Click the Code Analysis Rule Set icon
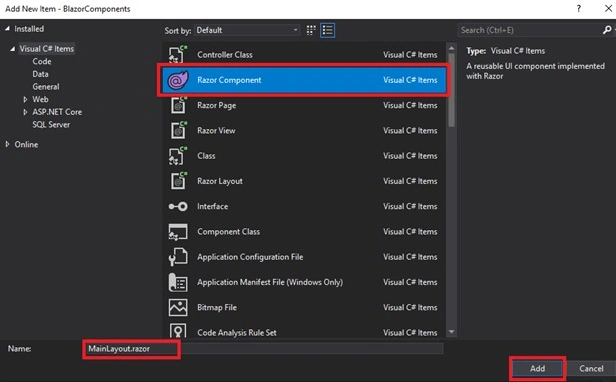Screen dimensions: 616x382 (178, 331)
